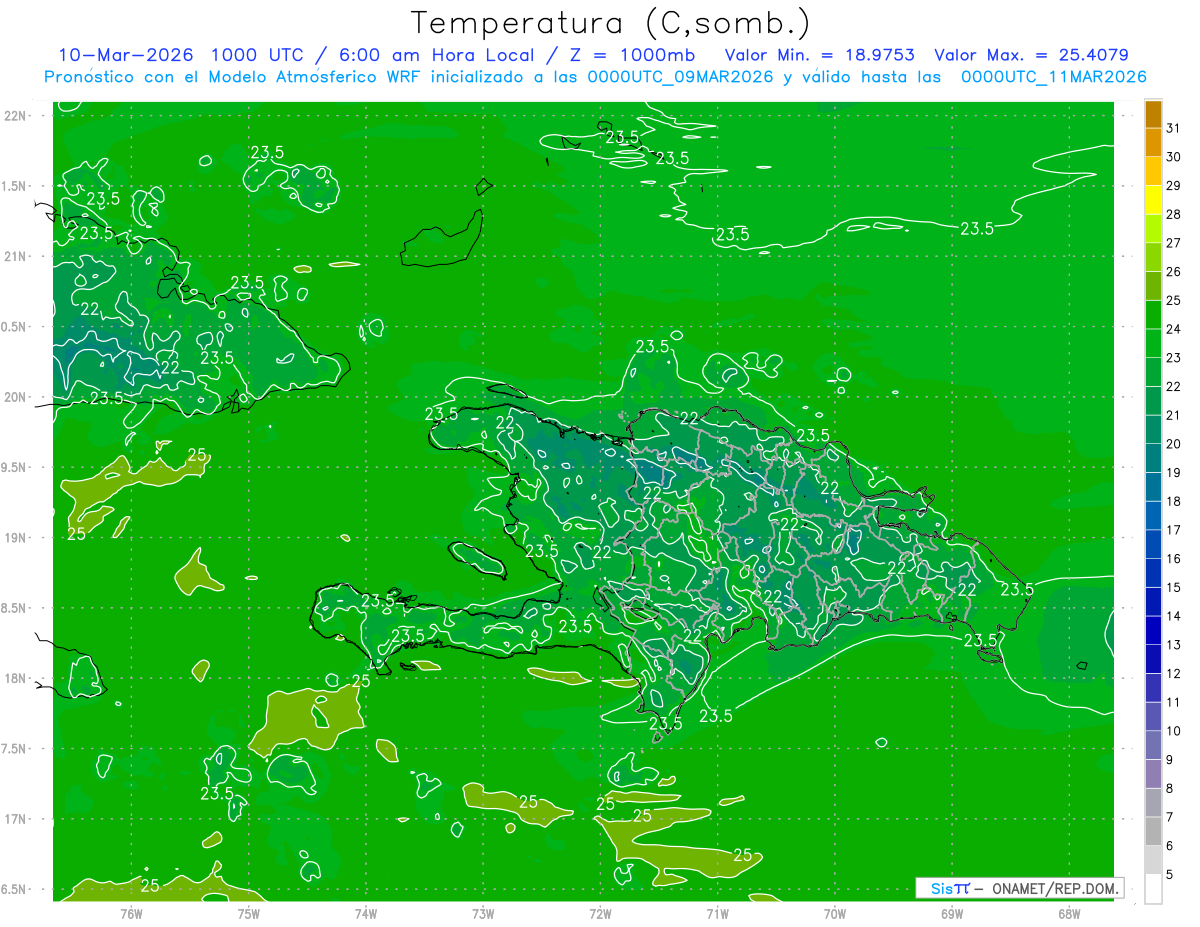
Task: Click the color scale label '24'
Action: [x=1173, y=329]
